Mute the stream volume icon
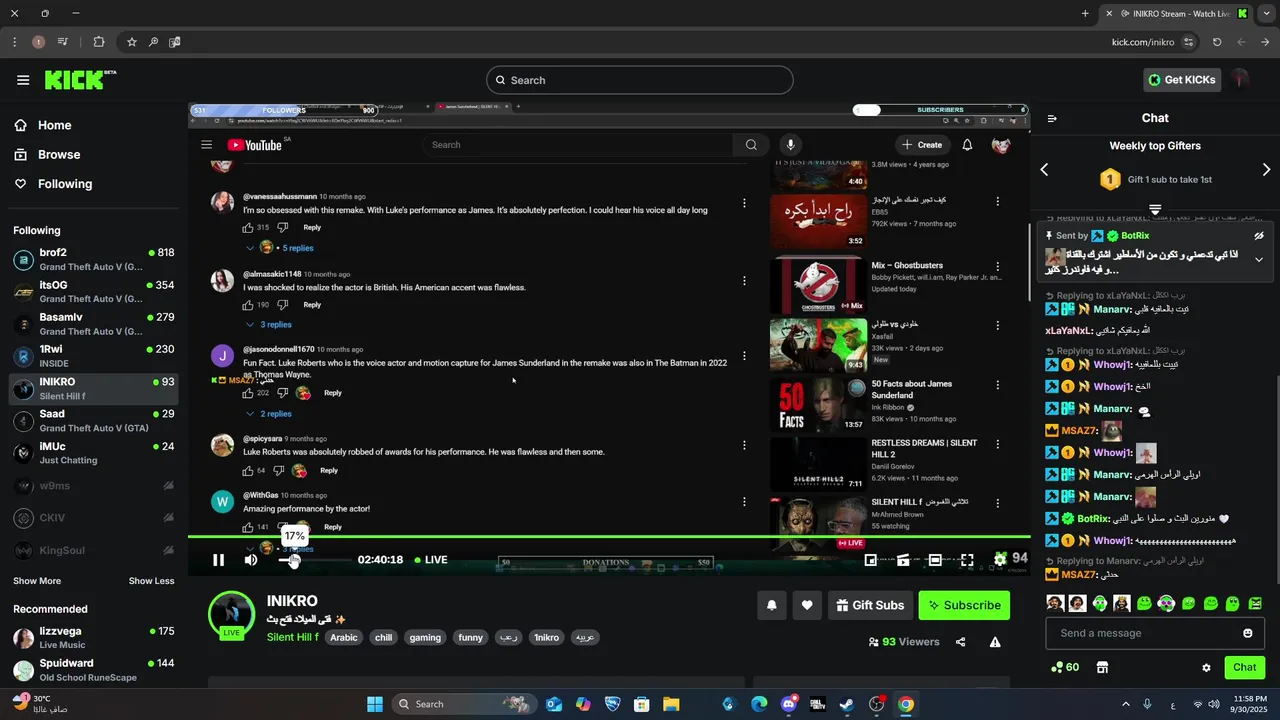Viewport: 1280px width, 720px height. 251,560
